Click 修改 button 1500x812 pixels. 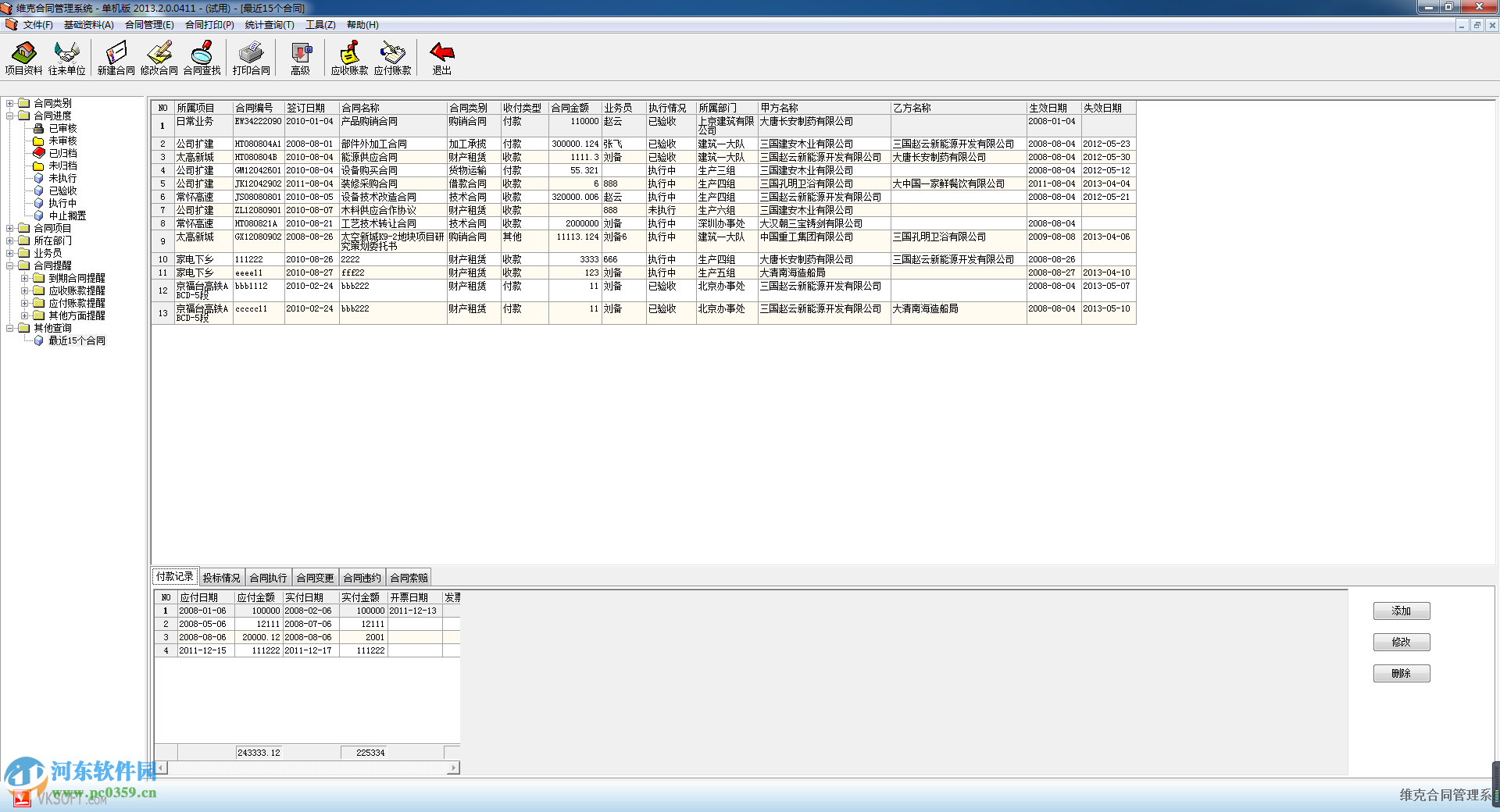[1402, 642]
